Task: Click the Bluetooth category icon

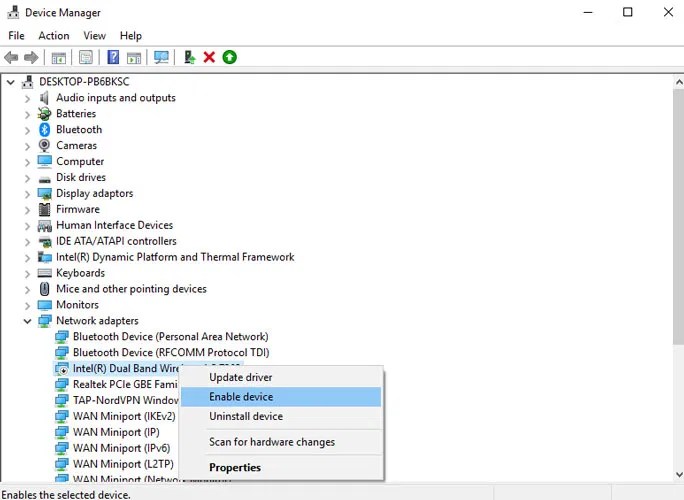Action: pyautogui.click(x=44, y=130)
